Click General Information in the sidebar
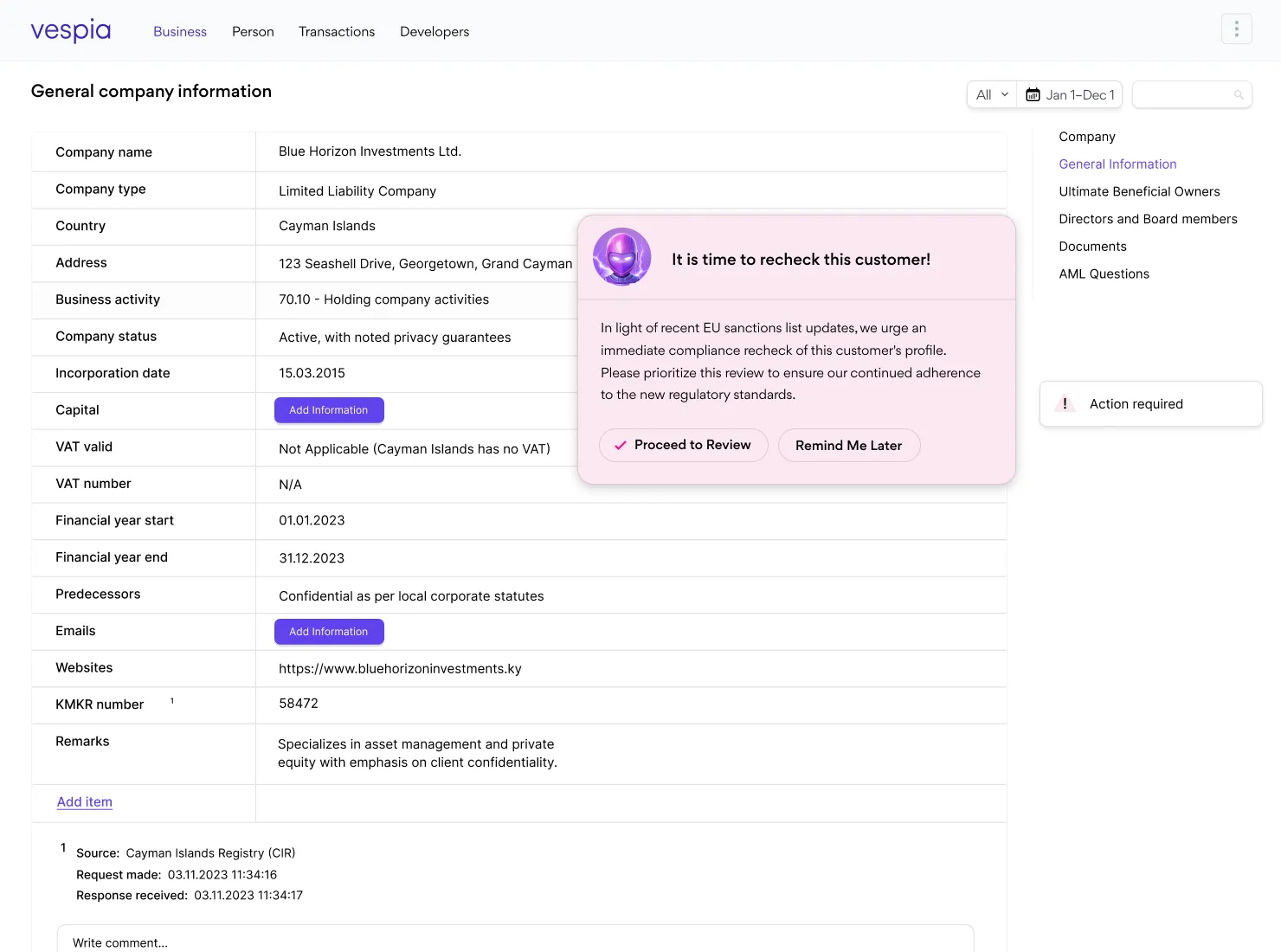The image size is (1281, 952). tap(1117, 164)
